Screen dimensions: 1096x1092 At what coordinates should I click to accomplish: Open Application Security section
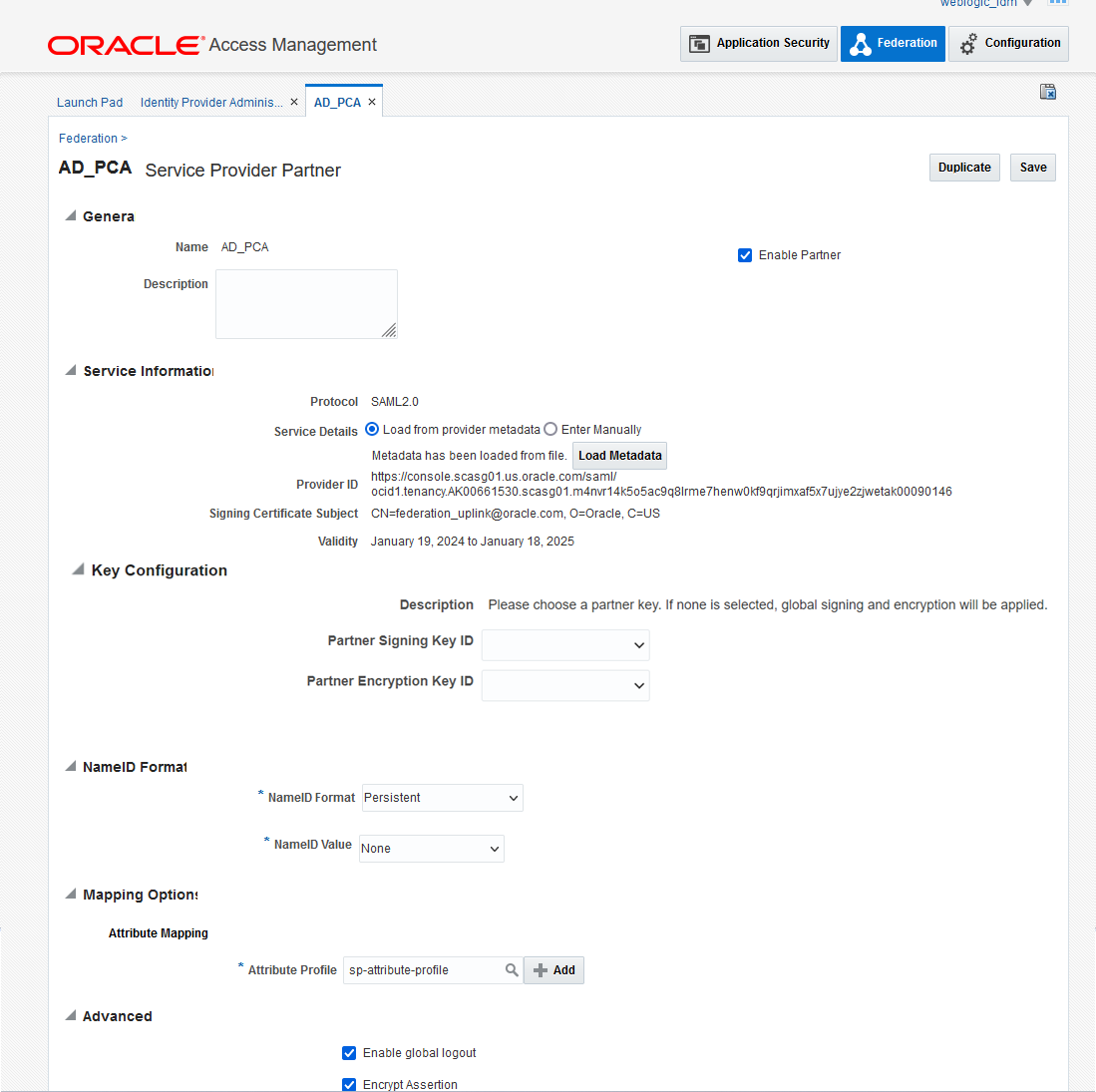[758, 43]
